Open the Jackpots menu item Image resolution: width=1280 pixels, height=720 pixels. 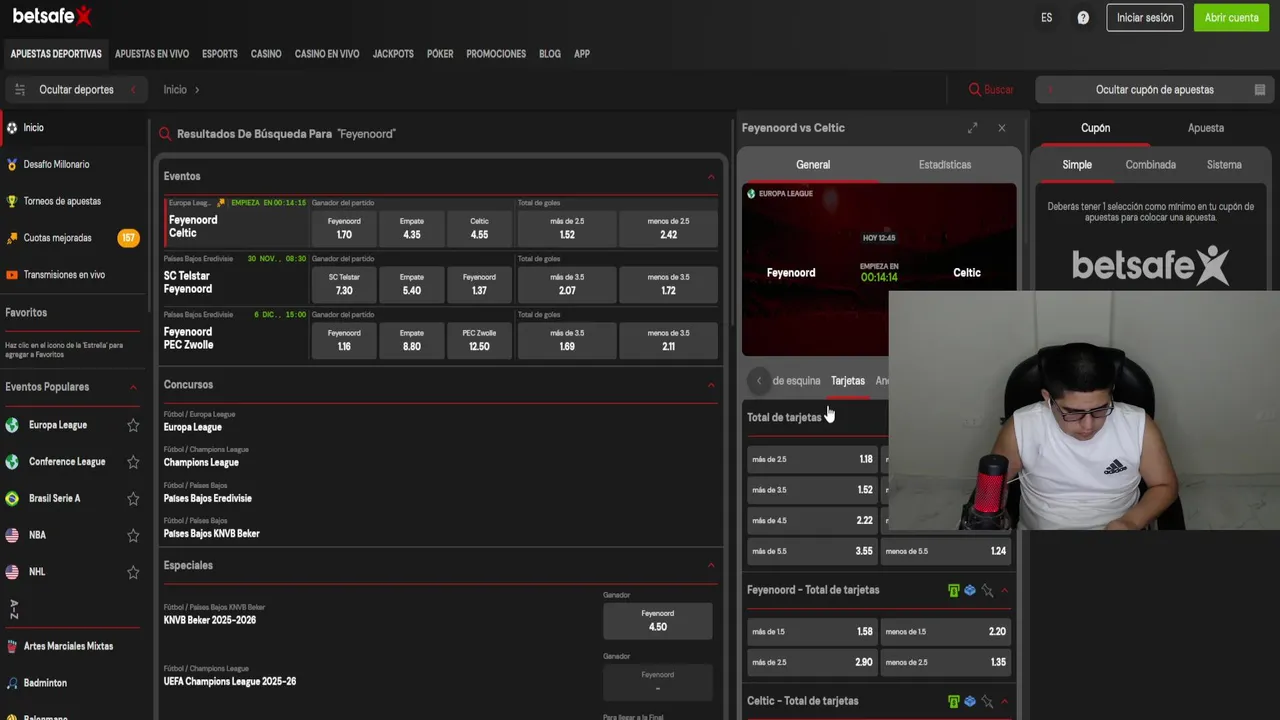[x=393, y=54]
